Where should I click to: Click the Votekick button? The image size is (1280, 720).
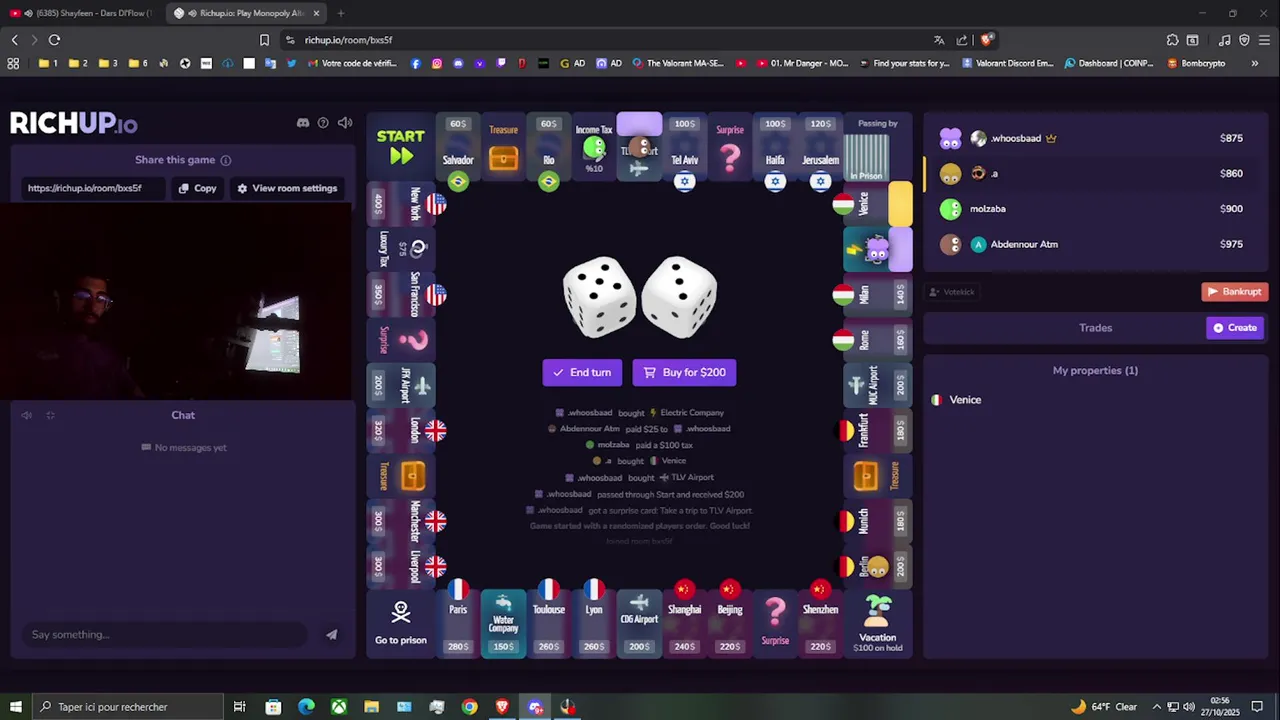(x=952, y=292)
